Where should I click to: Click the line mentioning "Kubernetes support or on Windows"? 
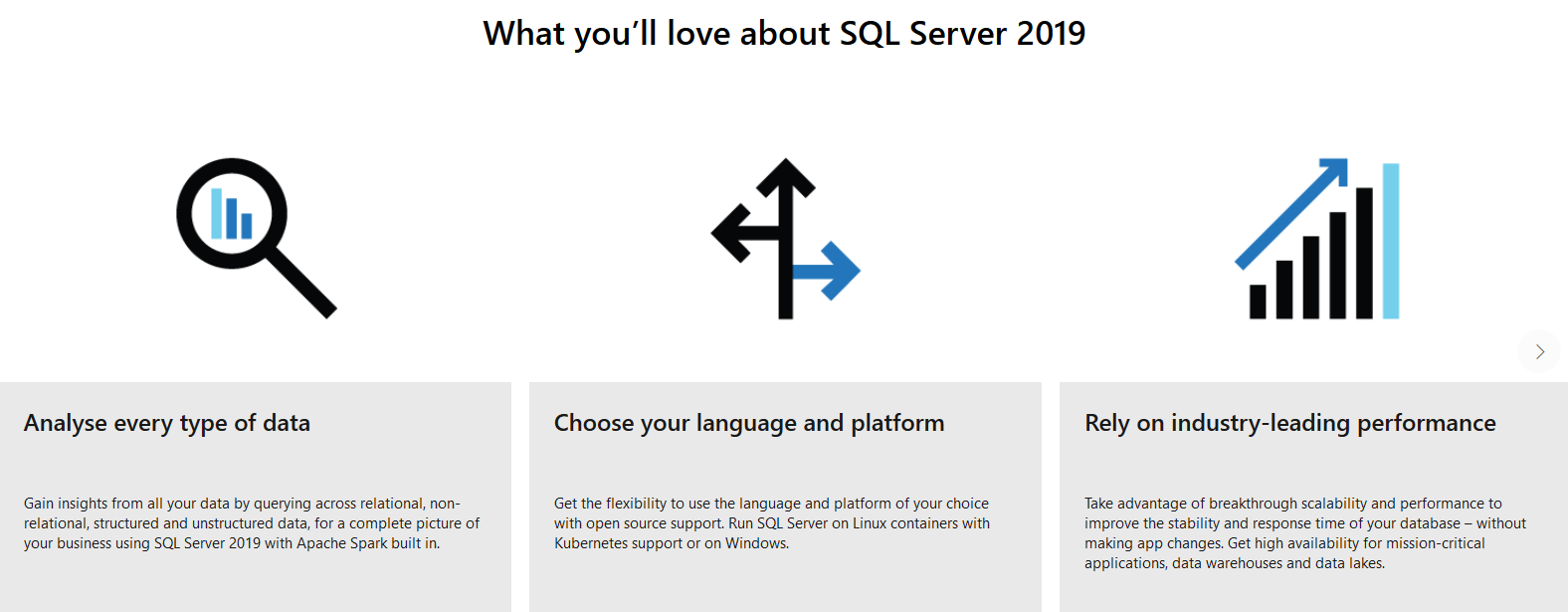672,543
